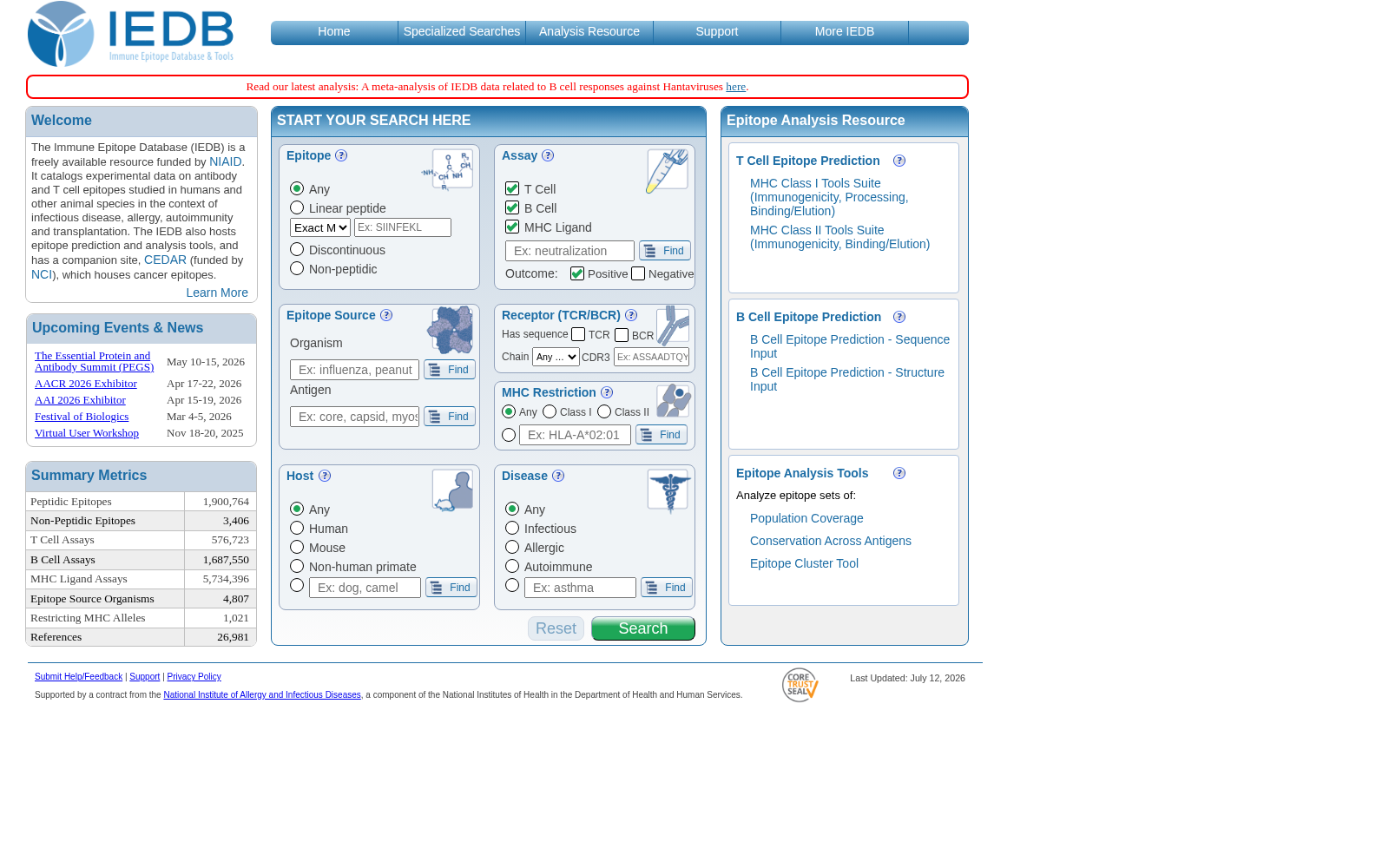Click the epitope molecule structure image
The width and height of the screenshot is (1389, 868).
[x=448, y=169]
